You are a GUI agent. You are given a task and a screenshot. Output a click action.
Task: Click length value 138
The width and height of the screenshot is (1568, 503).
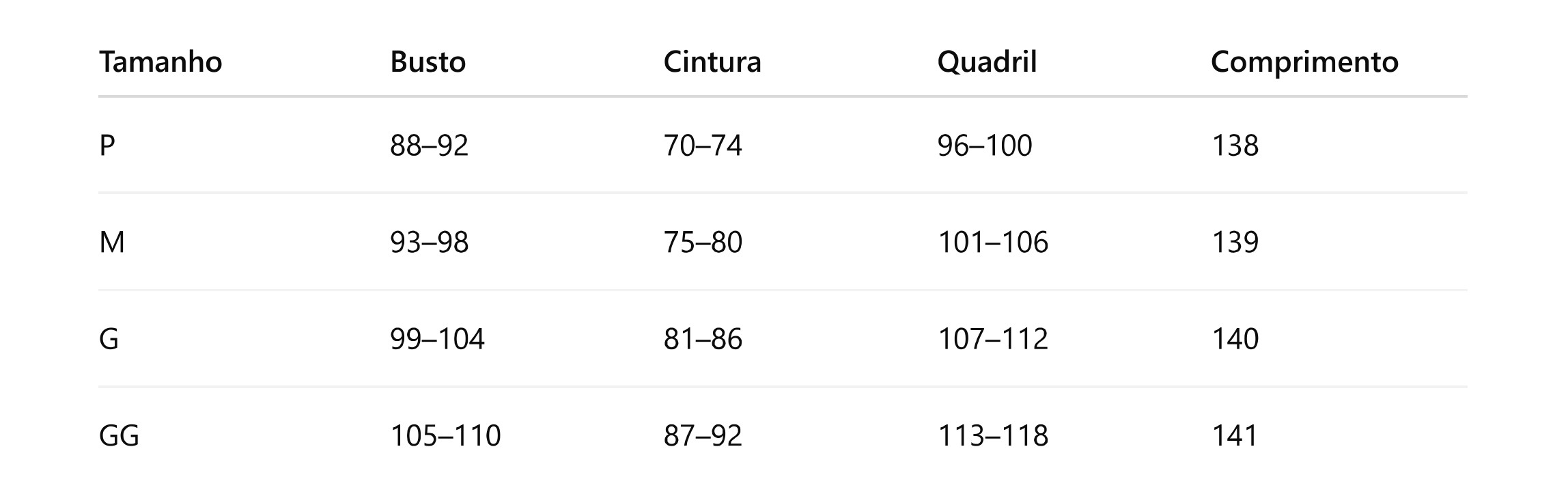1235,146
